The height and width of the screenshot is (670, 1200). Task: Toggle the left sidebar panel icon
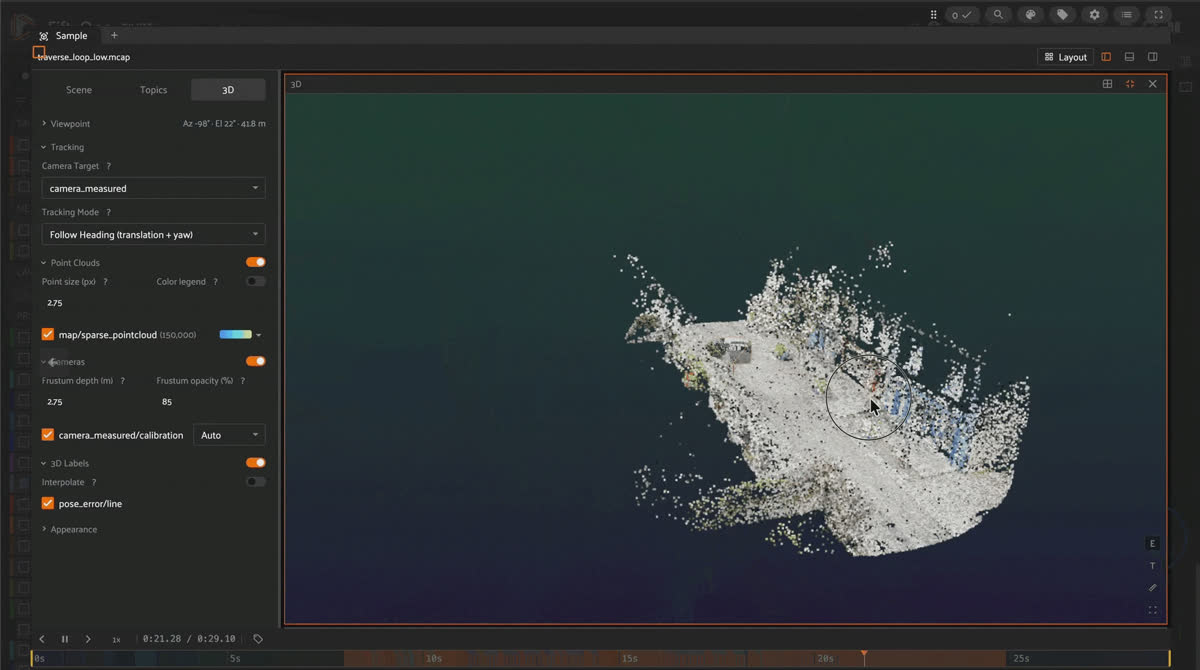[1106, 57]
